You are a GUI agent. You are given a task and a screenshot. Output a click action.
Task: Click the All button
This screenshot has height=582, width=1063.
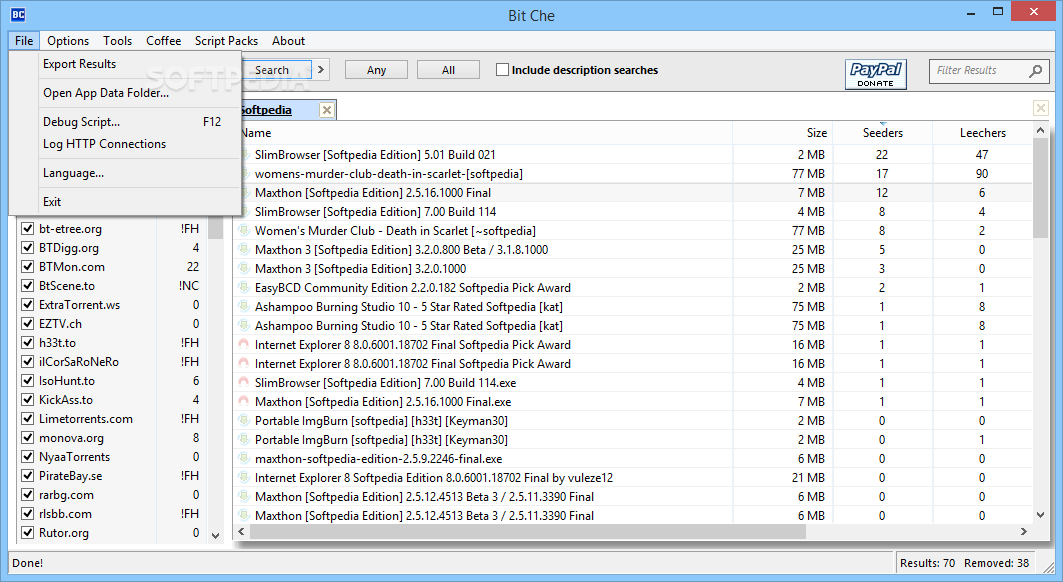[448, 70]
